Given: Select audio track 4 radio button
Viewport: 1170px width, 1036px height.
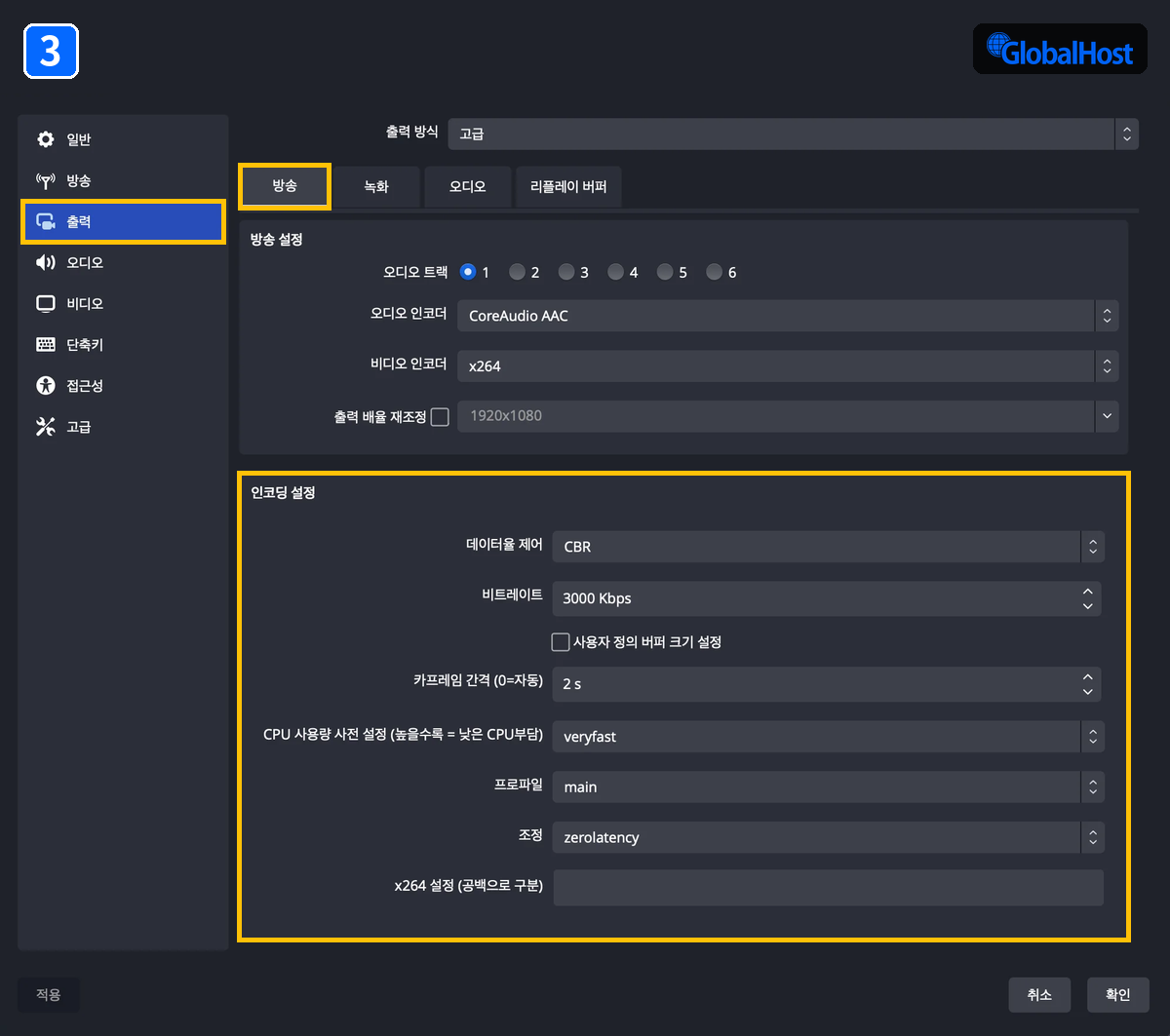Looking at the screenshot, I should pyautogui.click(x=616, y=272).
